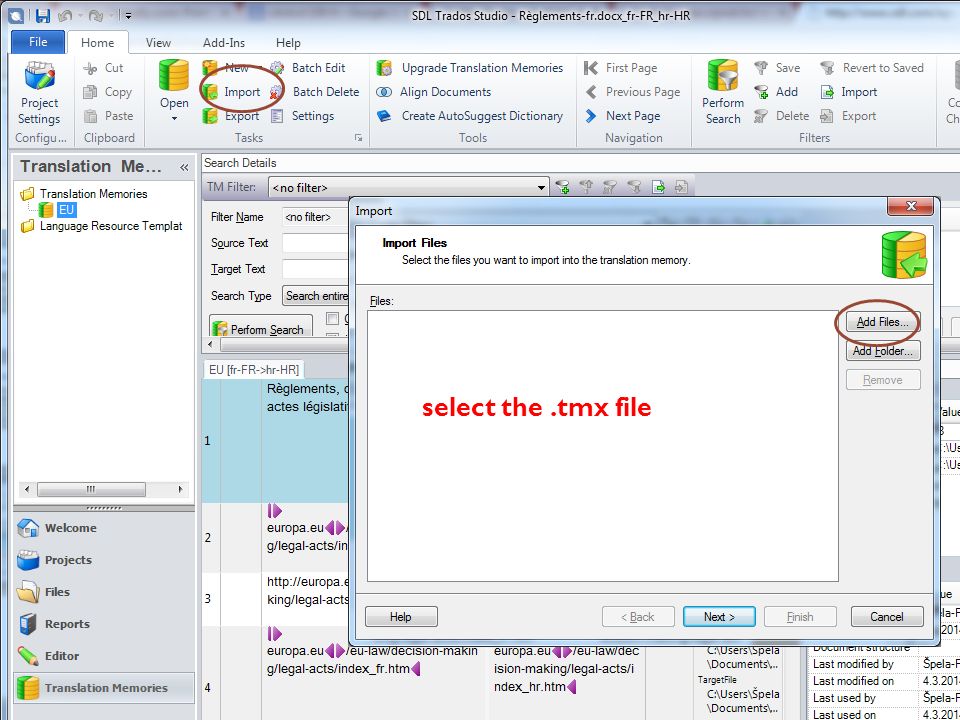Click Create AutoSuggest Dictionary
This screenshot has width=960, height=720.
[470, 116]
